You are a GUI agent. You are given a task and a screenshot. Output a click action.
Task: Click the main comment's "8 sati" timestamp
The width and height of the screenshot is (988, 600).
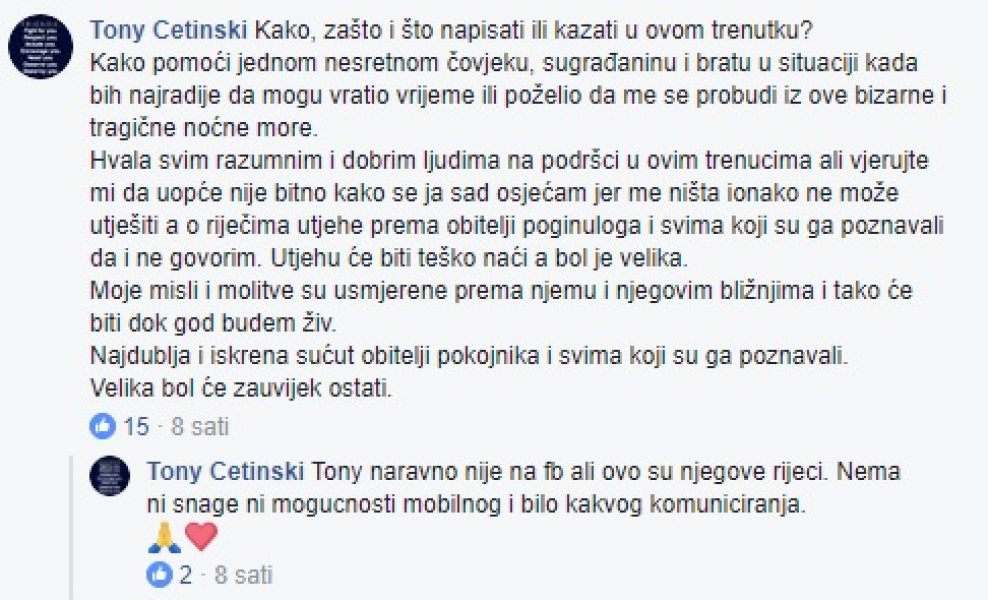click(200, 427)
